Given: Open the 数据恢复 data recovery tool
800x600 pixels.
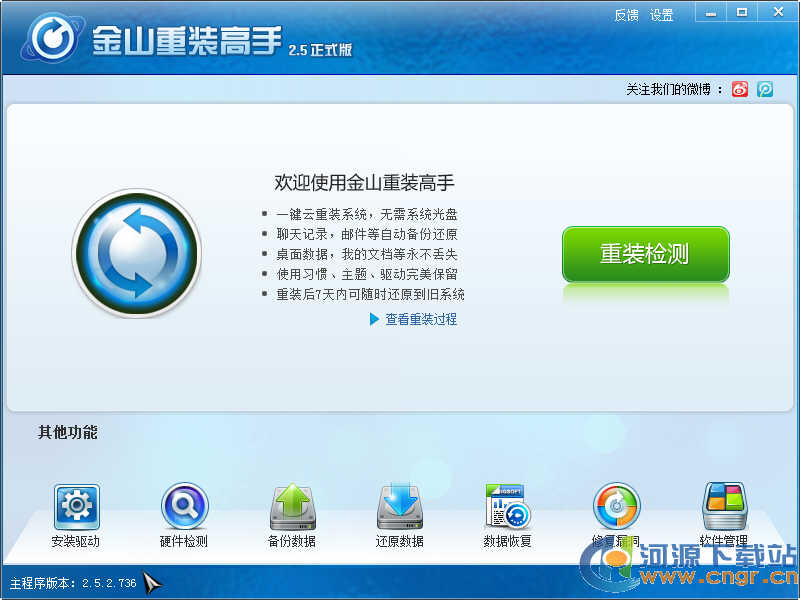Looking at the screenshot, I should click(x=508, y=507).
